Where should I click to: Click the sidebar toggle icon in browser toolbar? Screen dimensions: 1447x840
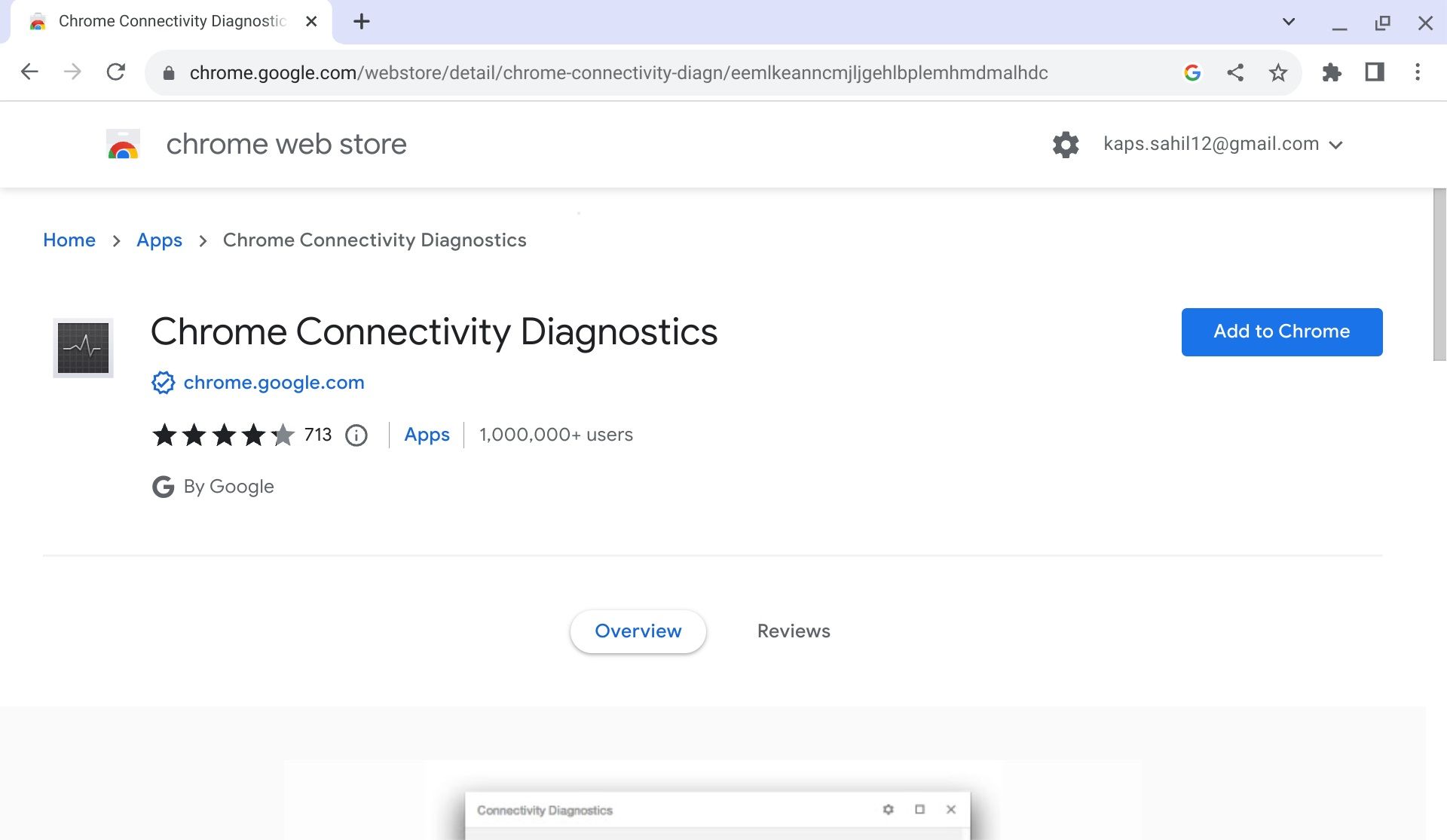click(x=1373, y=72)
